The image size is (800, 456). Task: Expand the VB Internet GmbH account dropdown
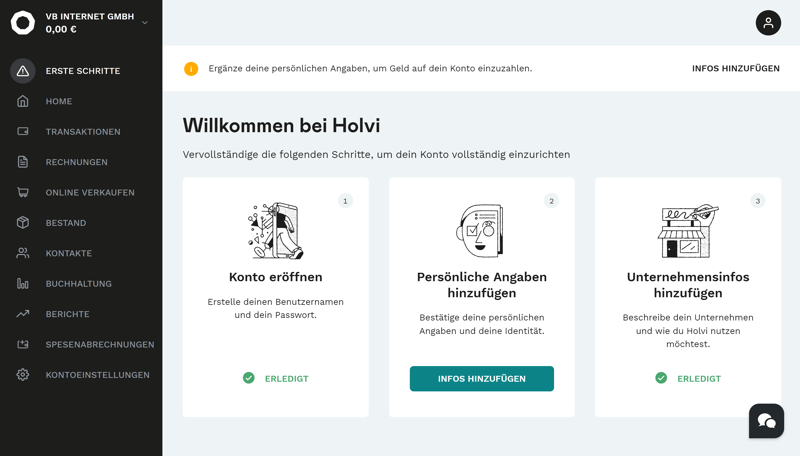point(145,22)
